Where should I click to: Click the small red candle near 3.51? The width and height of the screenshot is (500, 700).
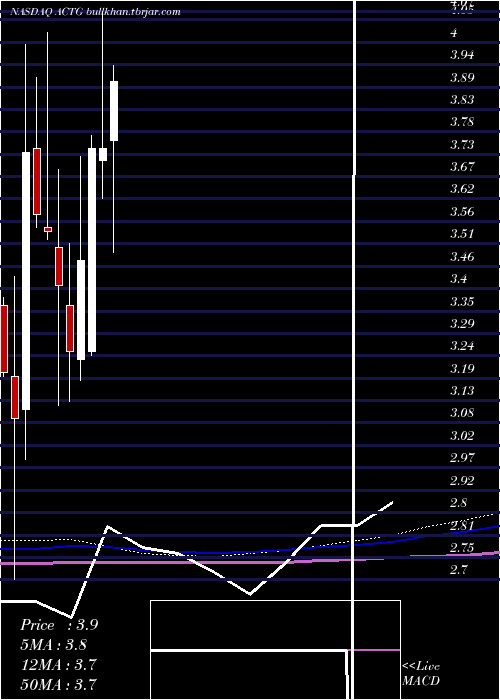point(47,229)
